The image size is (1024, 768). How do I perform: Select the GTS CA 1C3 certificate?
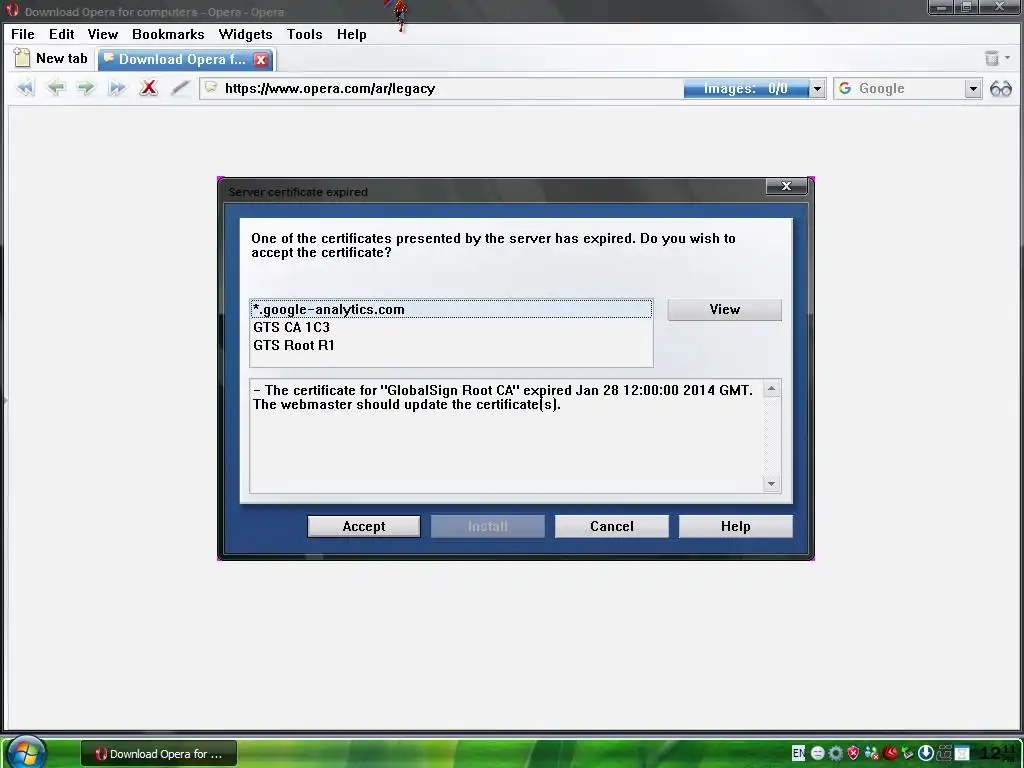pos(451,327)
